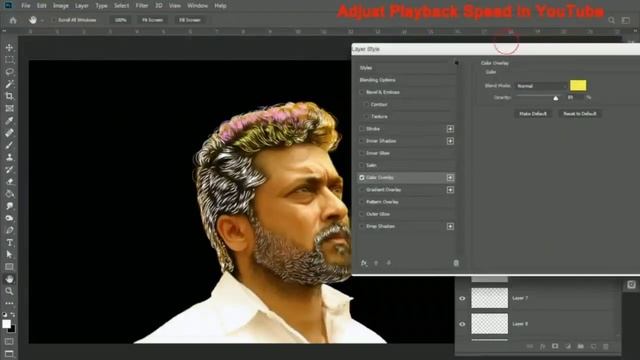Viewport: 640px width, 360px height.
Task: Click Delete layer trash icon in Layers panel
Action: point(606,346)
